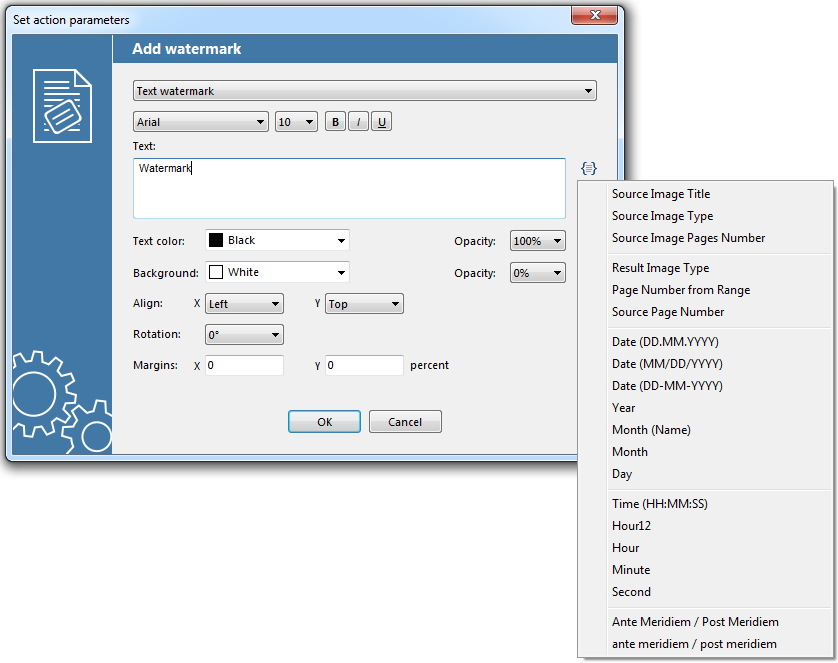Open the Text watermark type dropdown
This screenshot has width=838, height=663.
click(x=365, y=91)
